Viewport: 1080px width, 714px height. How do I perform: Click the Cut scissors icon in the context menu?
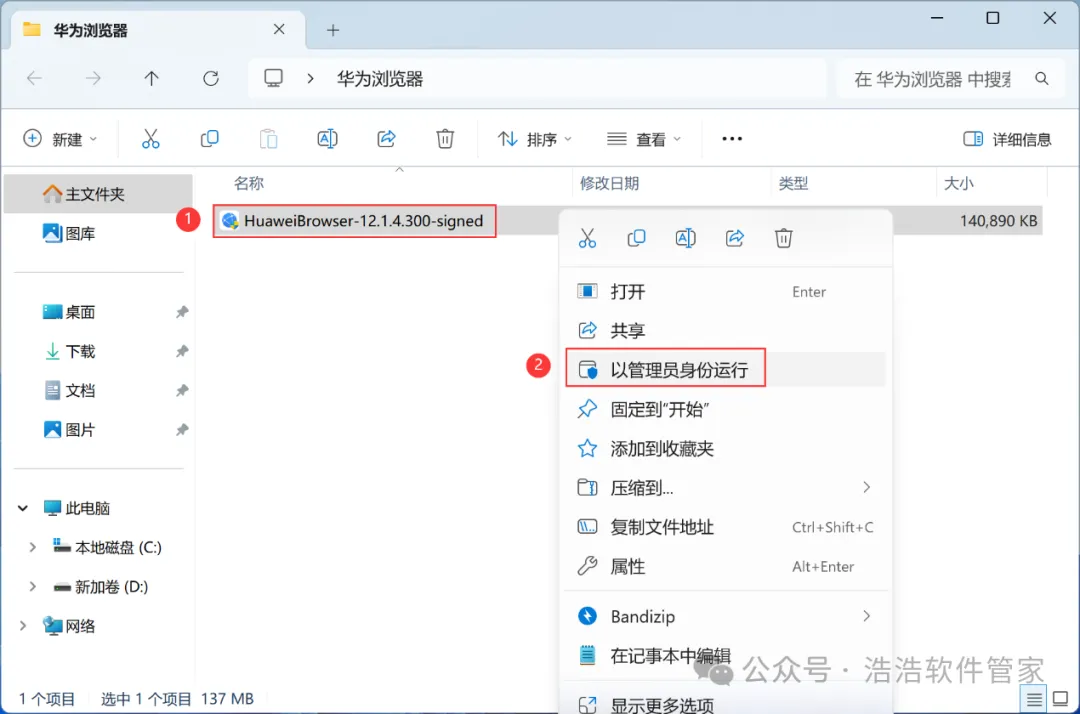coord(587,238)
